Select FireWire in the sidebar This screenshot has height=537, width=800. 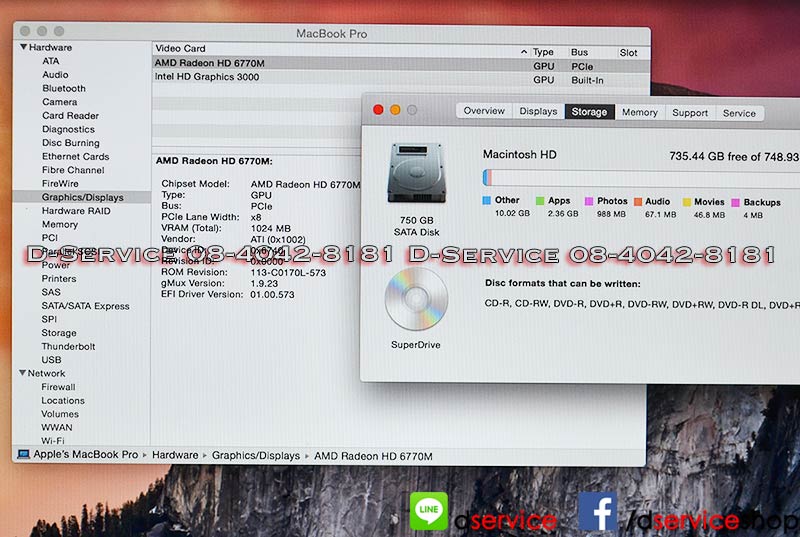coord(60,184)
